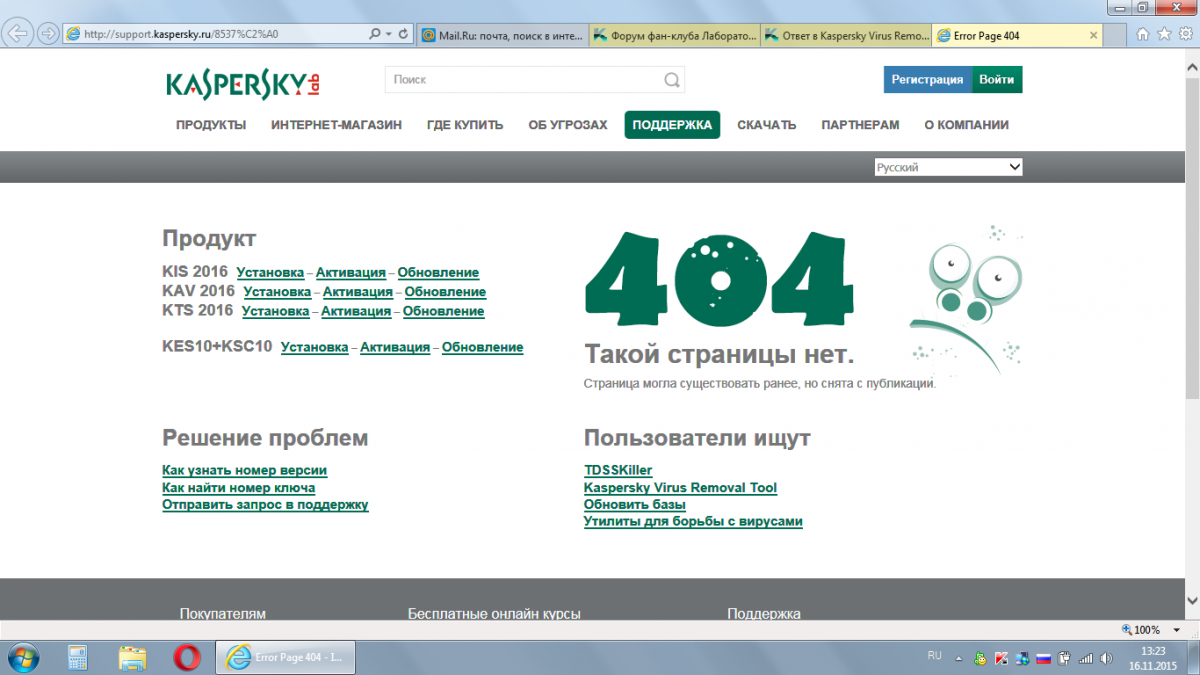
Task: Open the ПРОДУКТЫ navigation menu item
Action: pyautogui.click(x=211, y=125)
